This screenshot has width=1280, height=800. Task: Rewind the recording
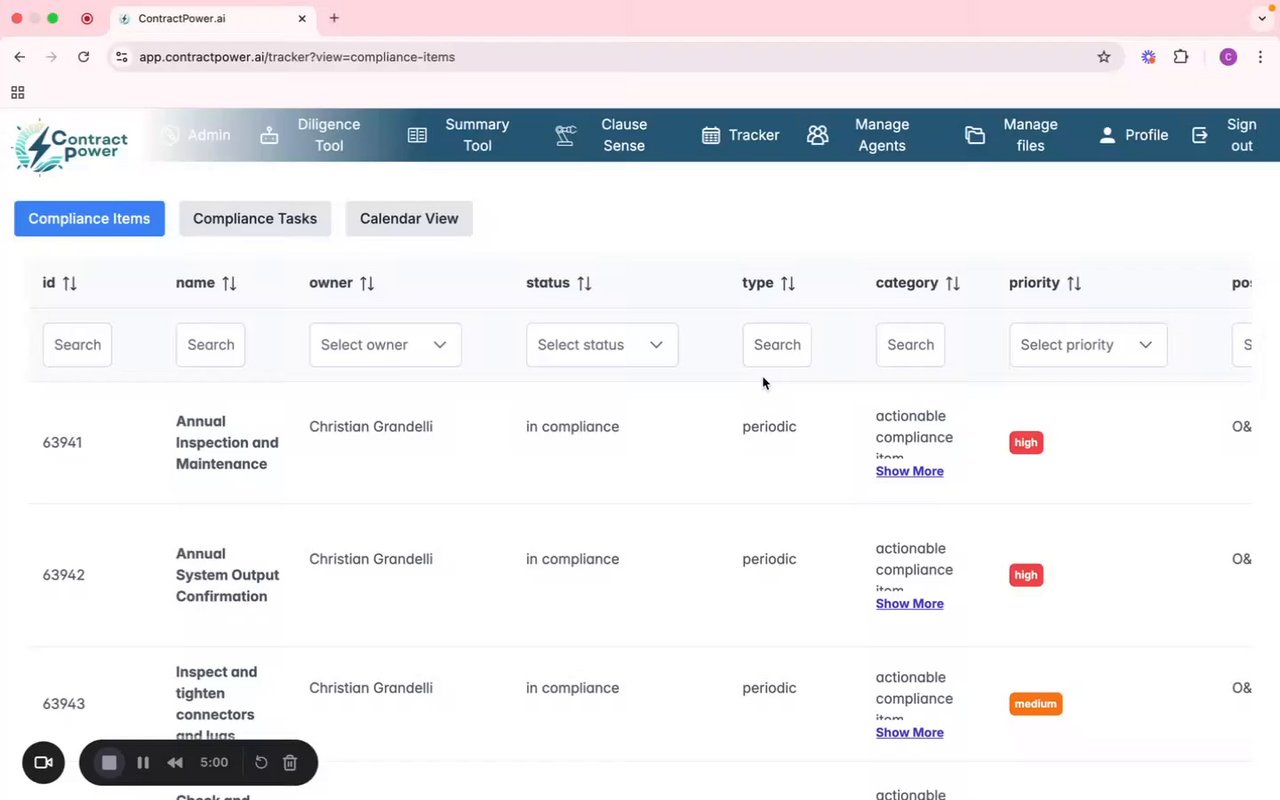(x=175, y=763)
